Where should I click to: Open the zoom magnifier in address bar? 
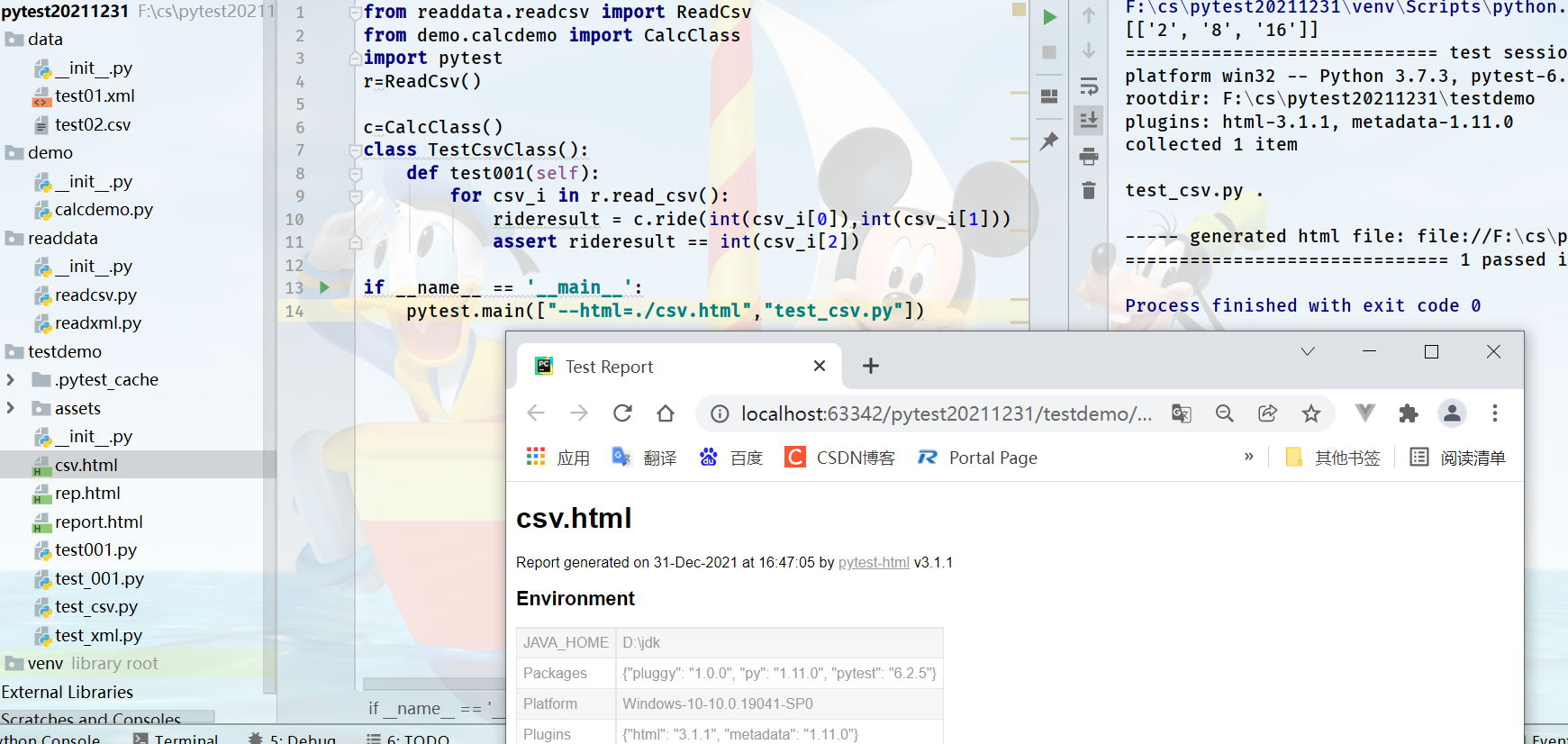1225,413
